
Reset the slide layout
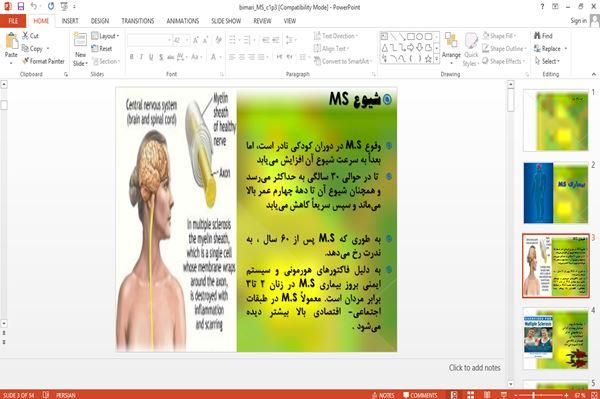(102, 49)
